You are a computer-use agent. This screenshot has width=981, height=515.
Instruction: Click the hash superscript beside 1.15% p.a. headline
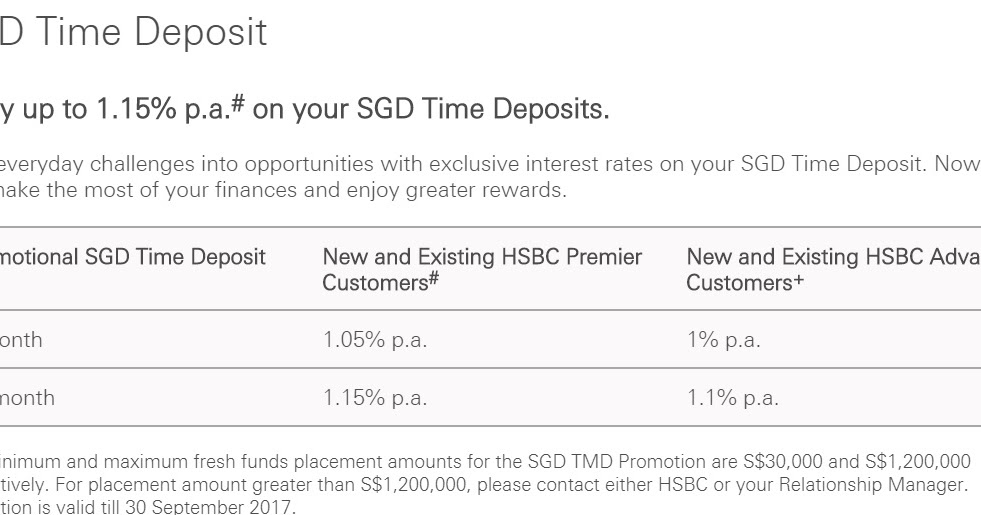(238, 103)
